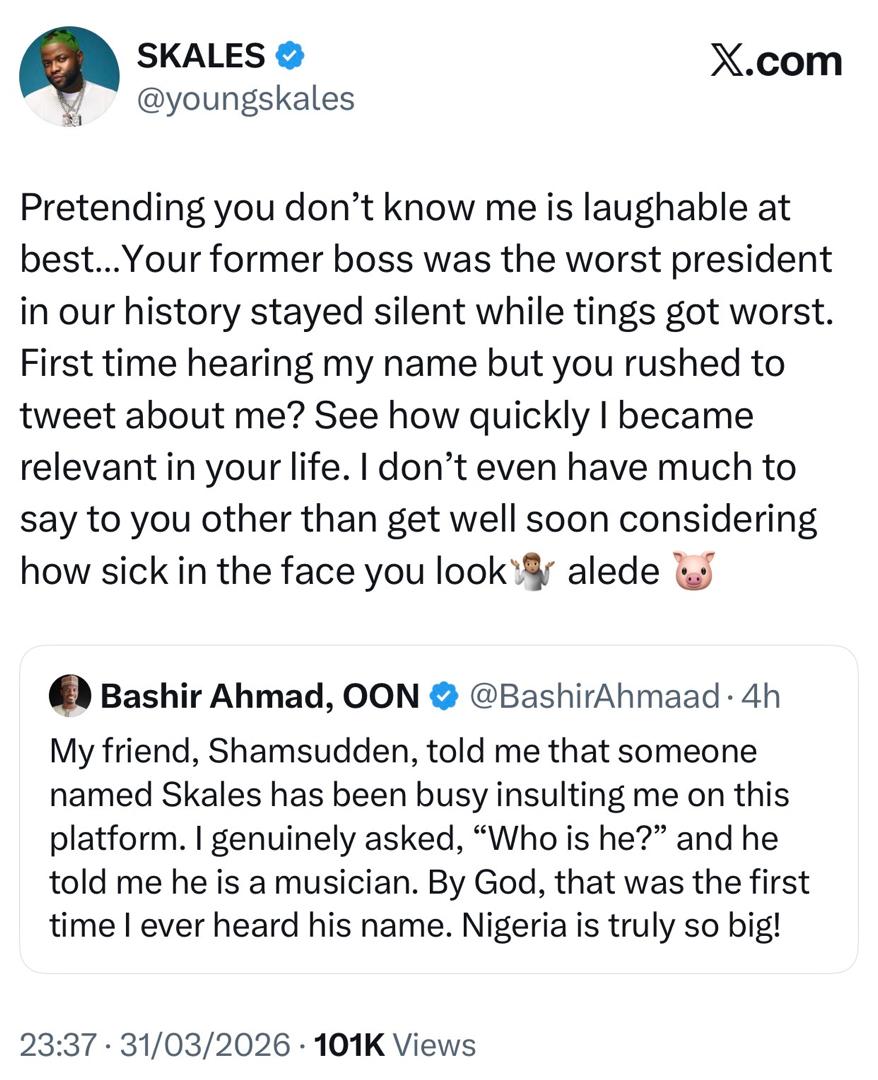Image resolution: width=878 pixels, height=1080 pixels.
Task: Click Bashir Ahmad's small profile avatar
Action: pyautogui.click(x=70, y=695)
